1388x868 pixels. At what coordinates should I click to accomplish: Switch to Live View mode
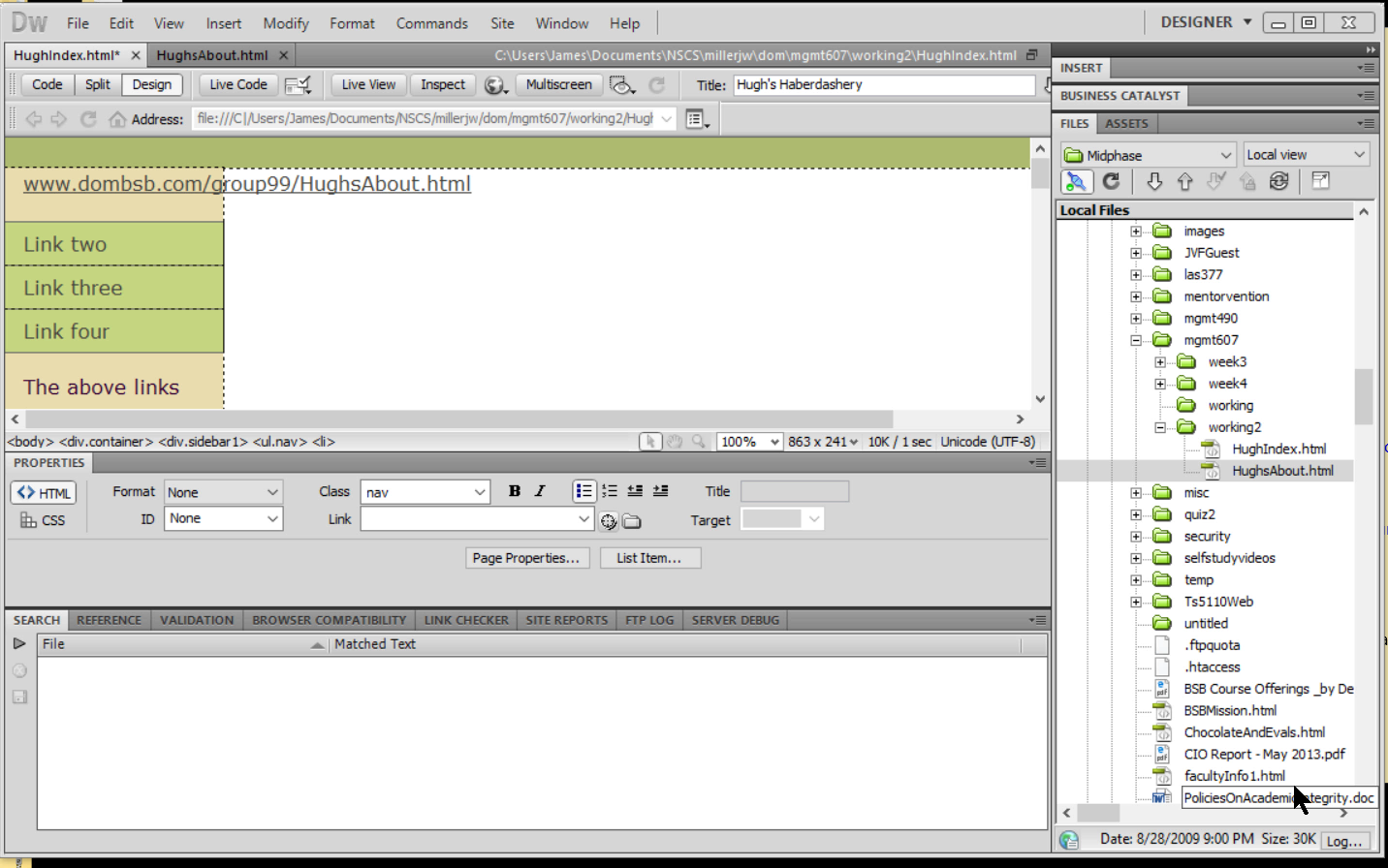pos(368,85)
